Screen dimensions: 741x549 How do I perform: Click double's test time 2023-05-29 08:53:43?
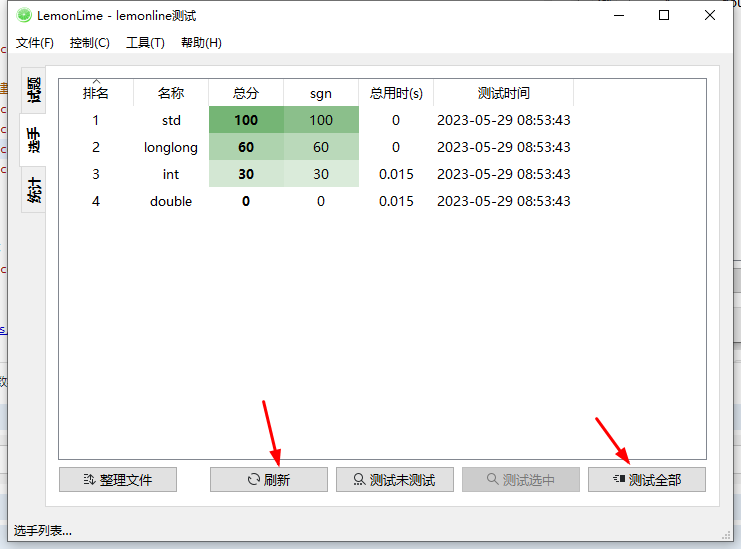click(x=504, y=201)
